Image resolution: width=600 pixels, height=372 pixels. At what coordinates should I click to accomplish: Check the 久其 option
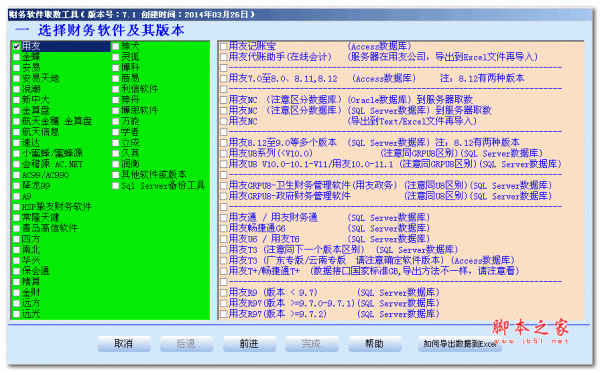pyautogui.click(x=116, y=153)
